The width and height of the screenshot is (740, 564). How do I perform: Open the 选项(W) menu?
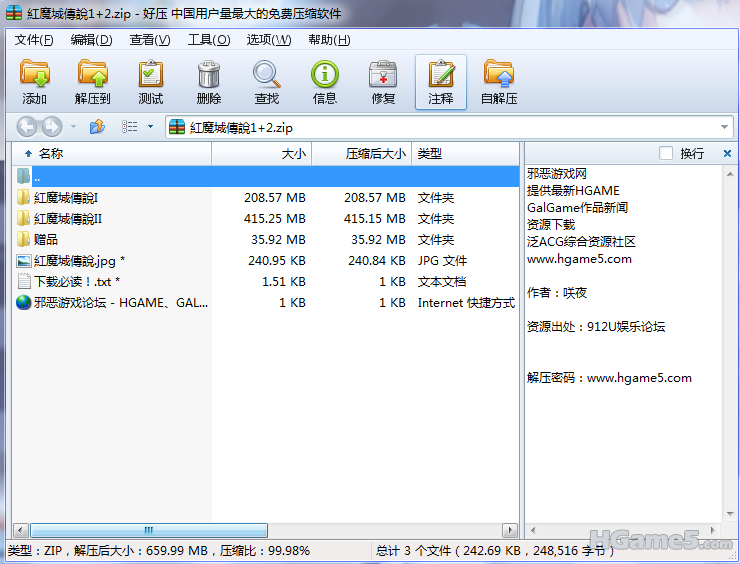269,40
